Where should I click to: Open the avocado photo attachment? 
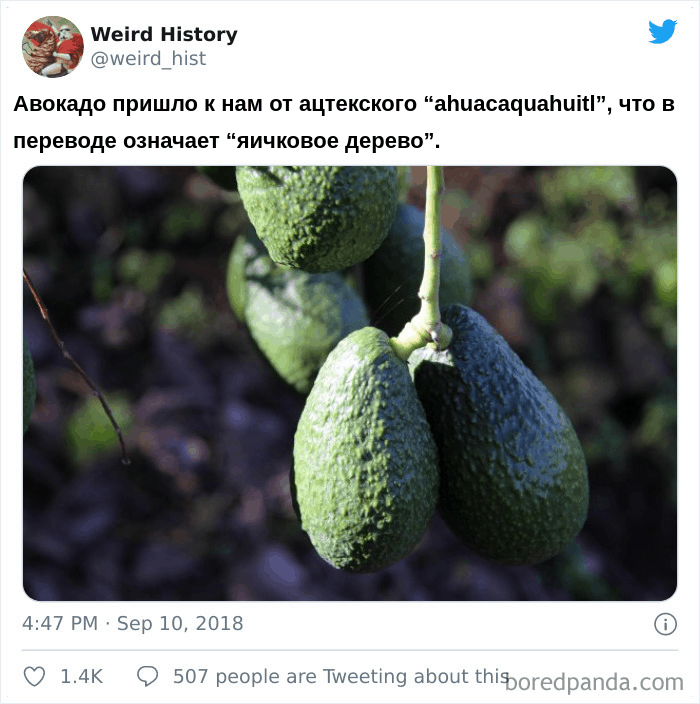point(350,383)
